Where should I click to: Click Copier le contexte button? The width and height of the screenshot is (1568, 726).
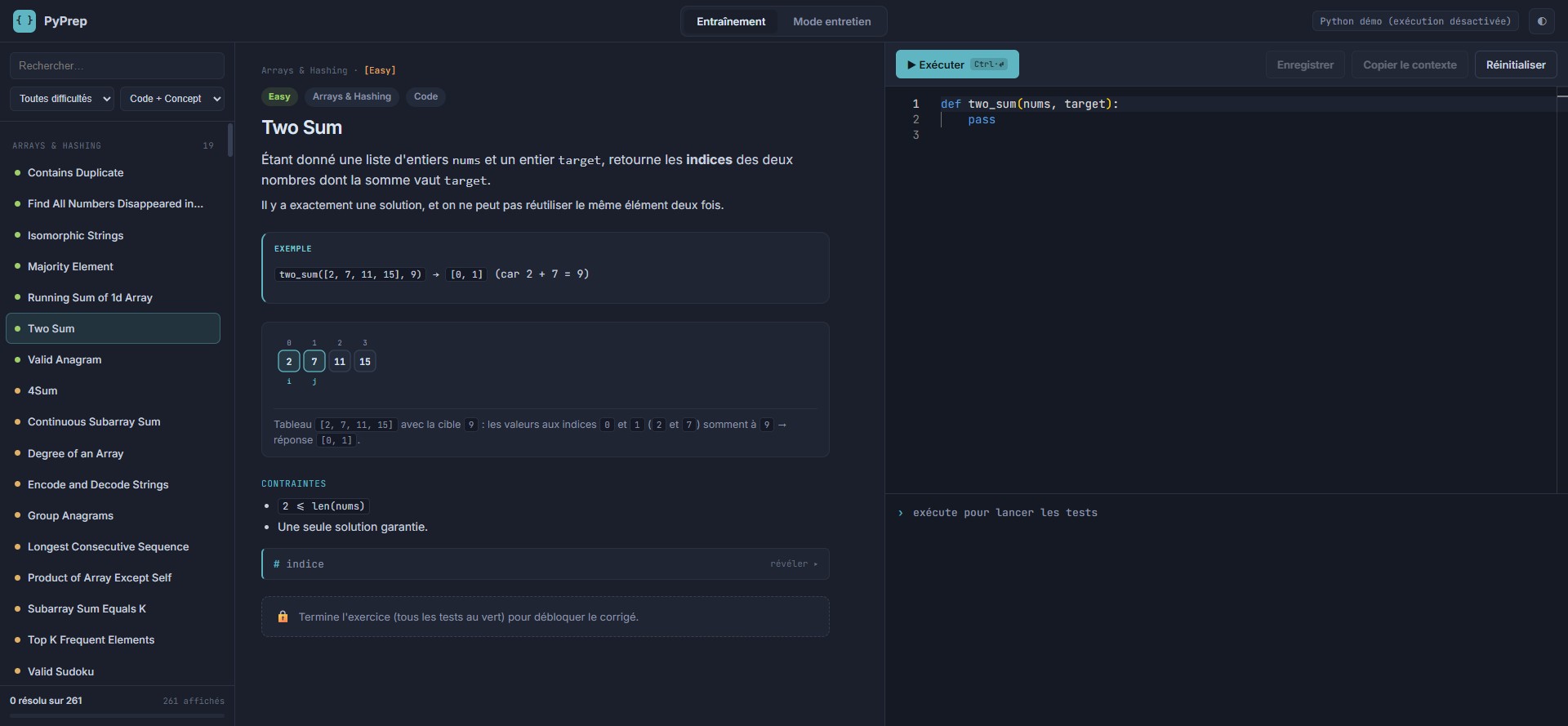pyautogui.click(x=1410, y=65)
